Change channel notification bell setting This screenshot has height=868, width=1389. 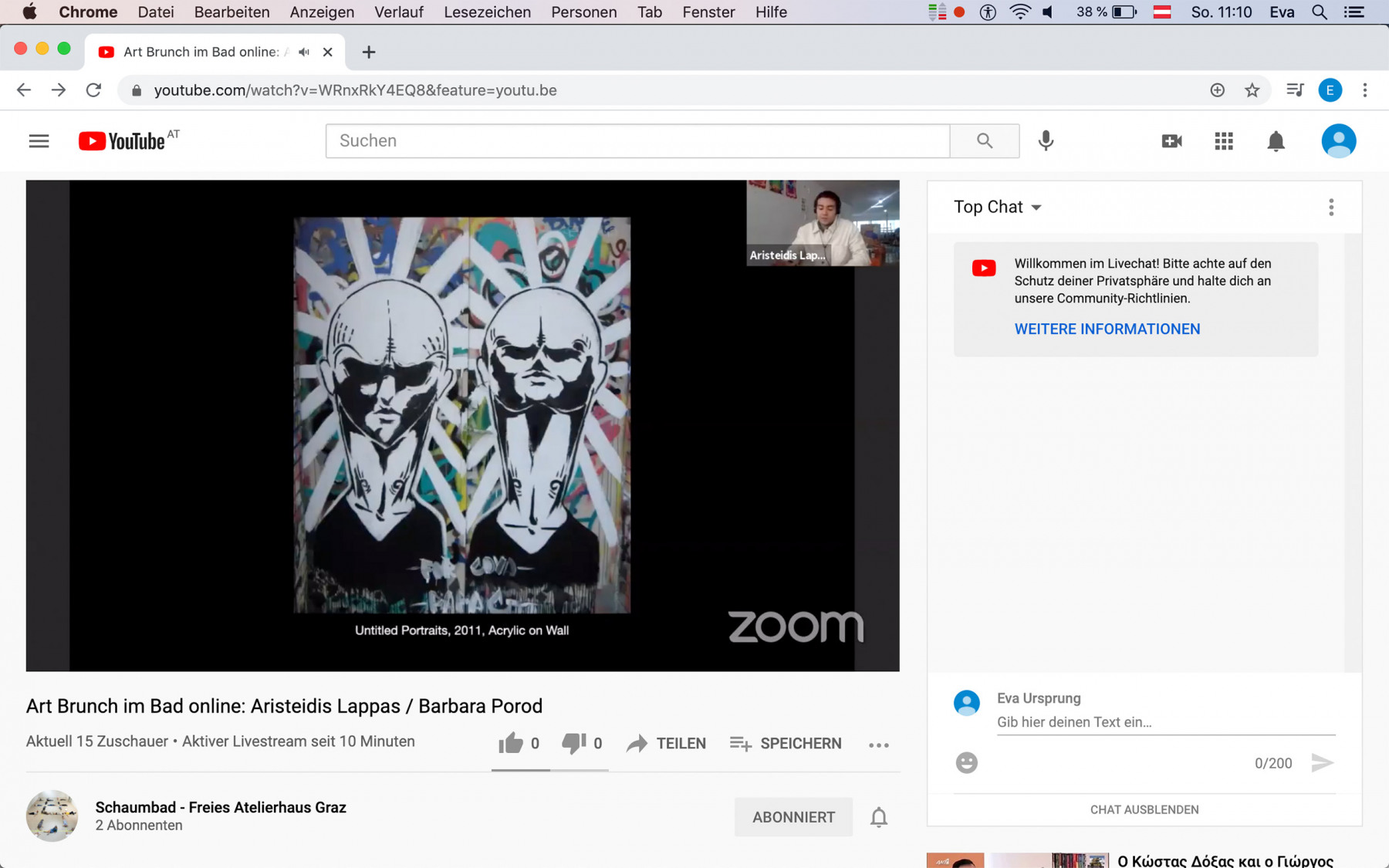pos(878,817)
